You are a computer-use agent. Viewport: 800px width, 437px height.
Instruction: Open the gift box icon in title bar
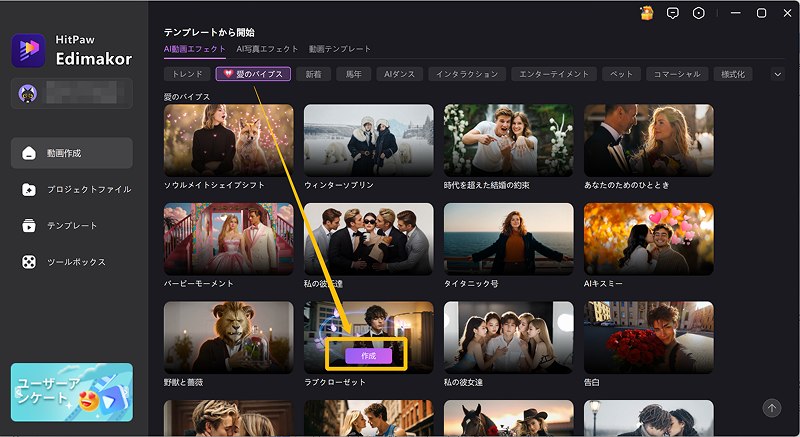point(647,13)
